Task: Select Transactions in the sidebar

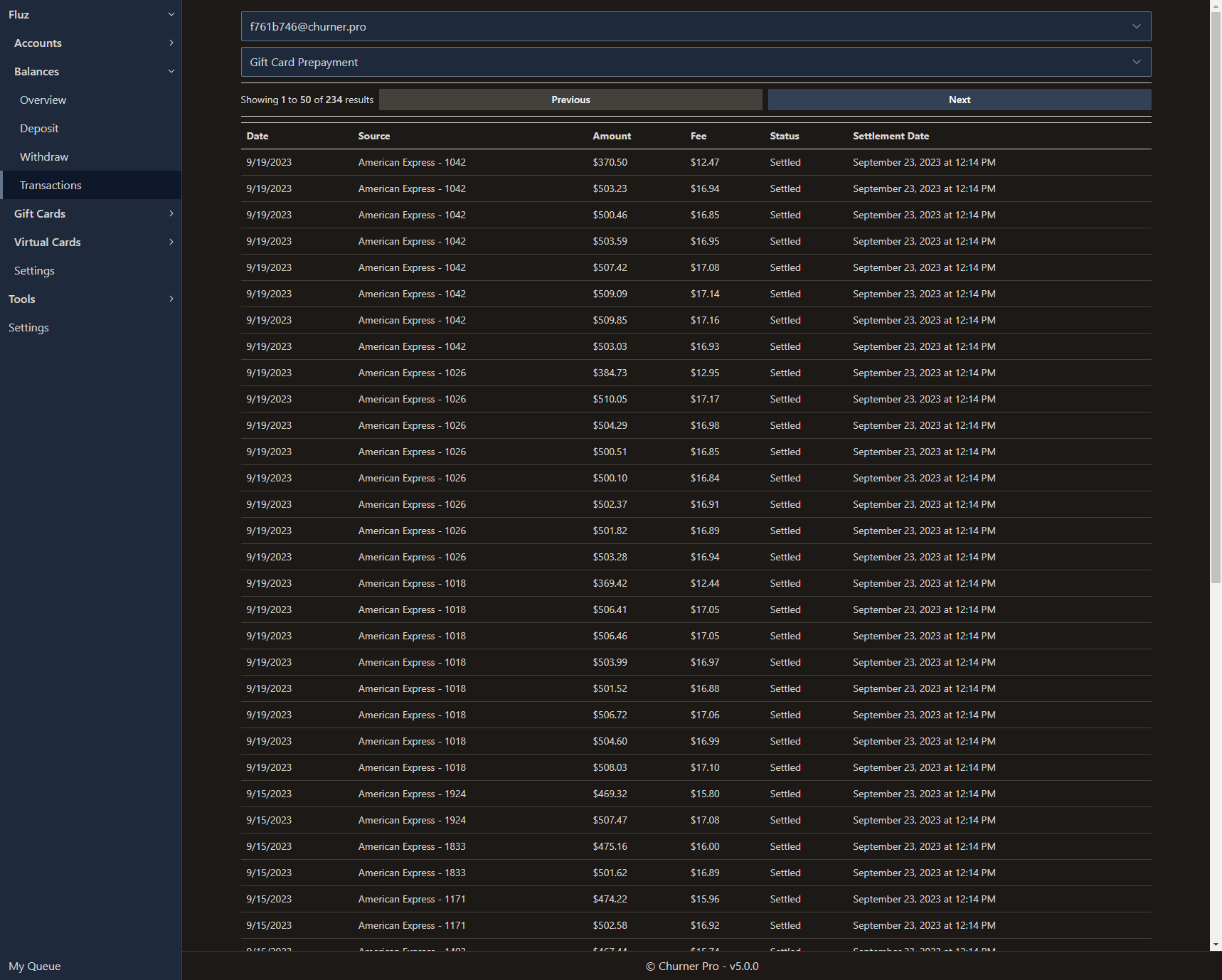Action: click(51, 185)
